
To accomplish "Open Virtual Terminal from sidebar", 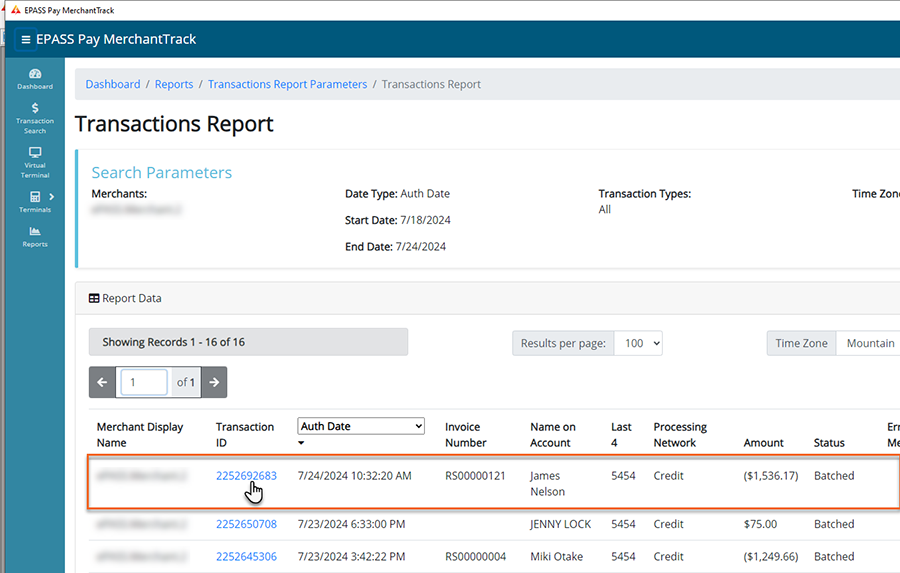I will [35, 162].
